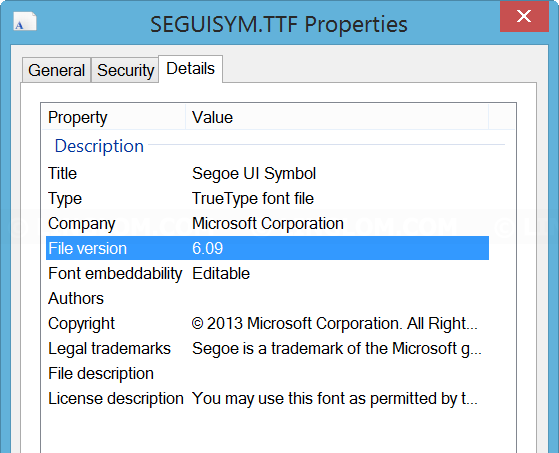Viewport: 559px width, 453px height.
Task: Select the Copyright property row
Action: (267, 324)
